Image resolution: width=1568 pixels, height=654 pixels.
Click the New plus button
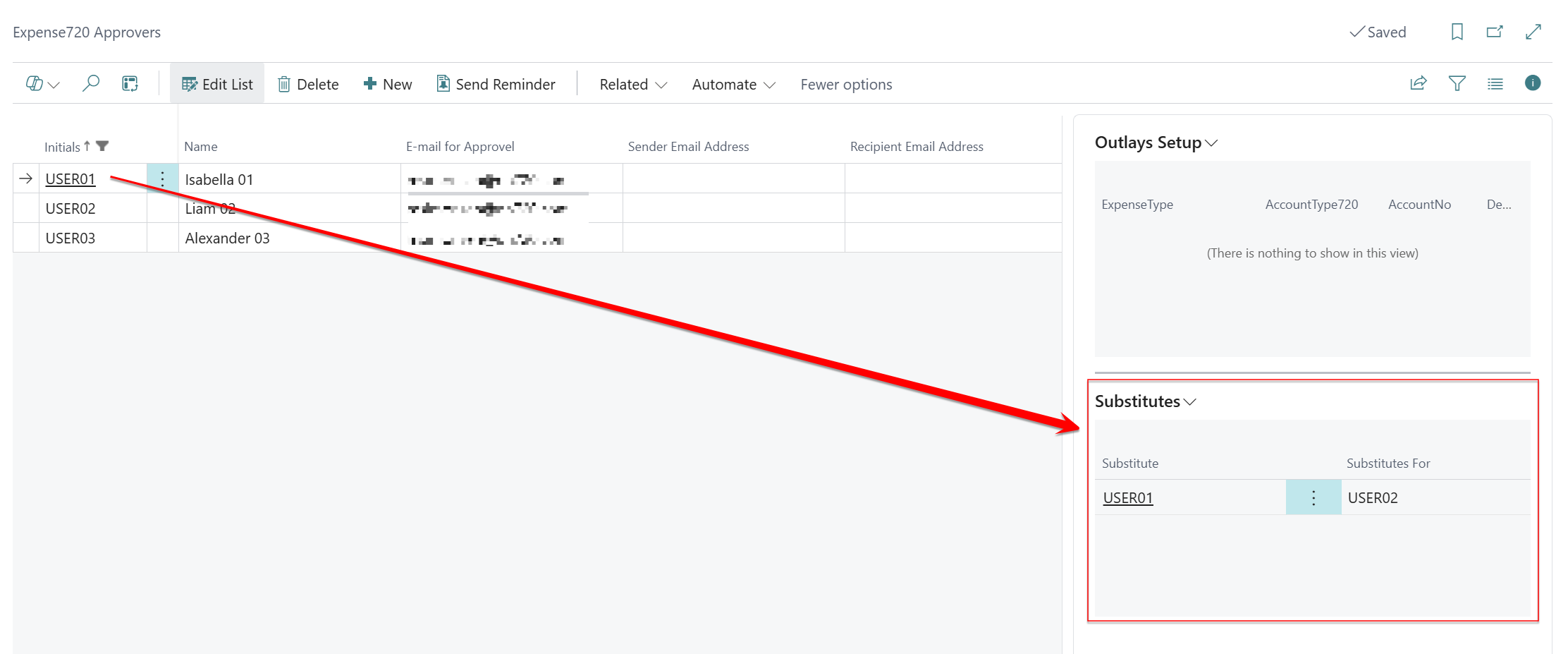coord(388,84)
